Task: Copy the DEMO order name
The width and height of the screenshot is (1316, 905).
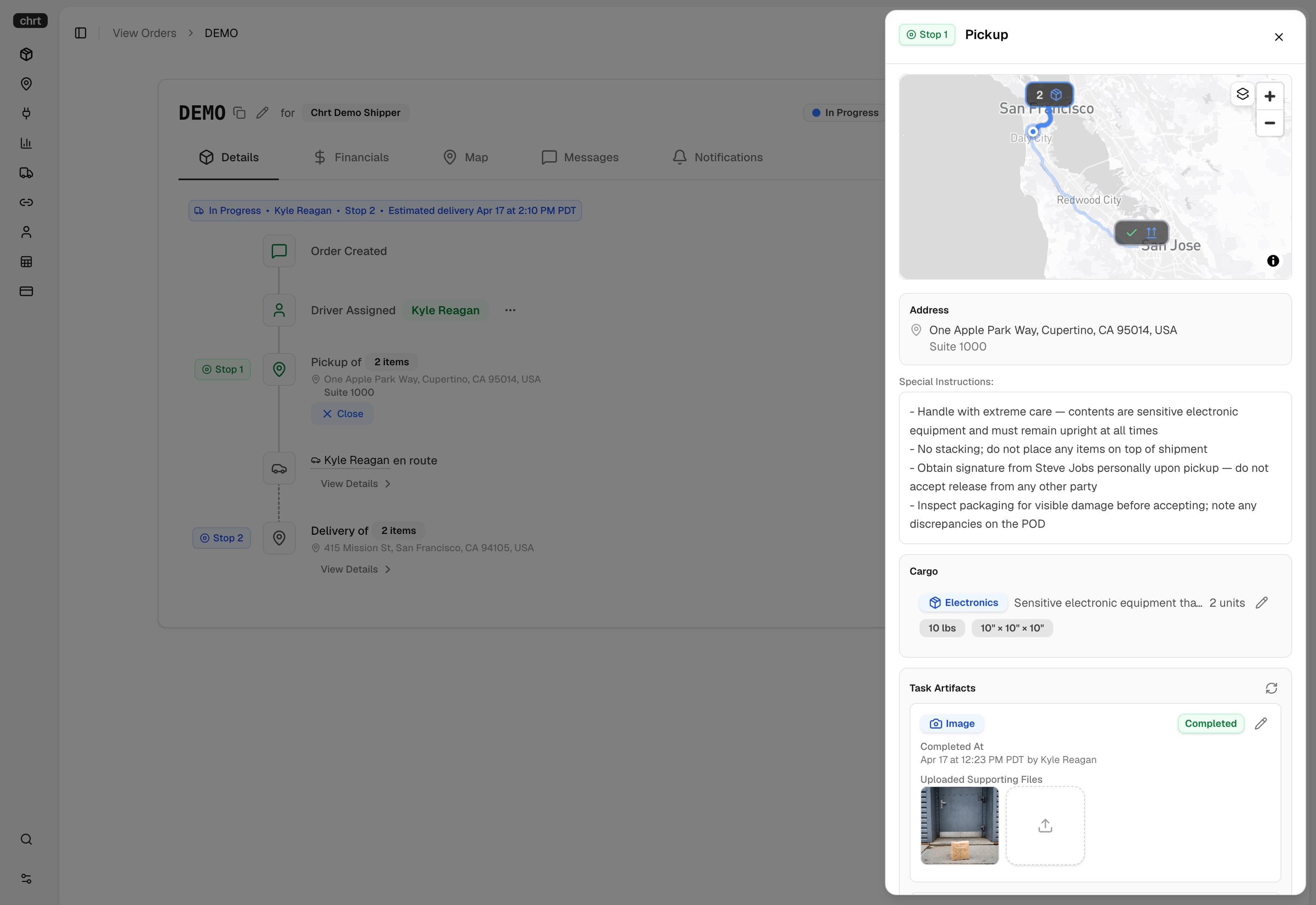Action: 239,112
